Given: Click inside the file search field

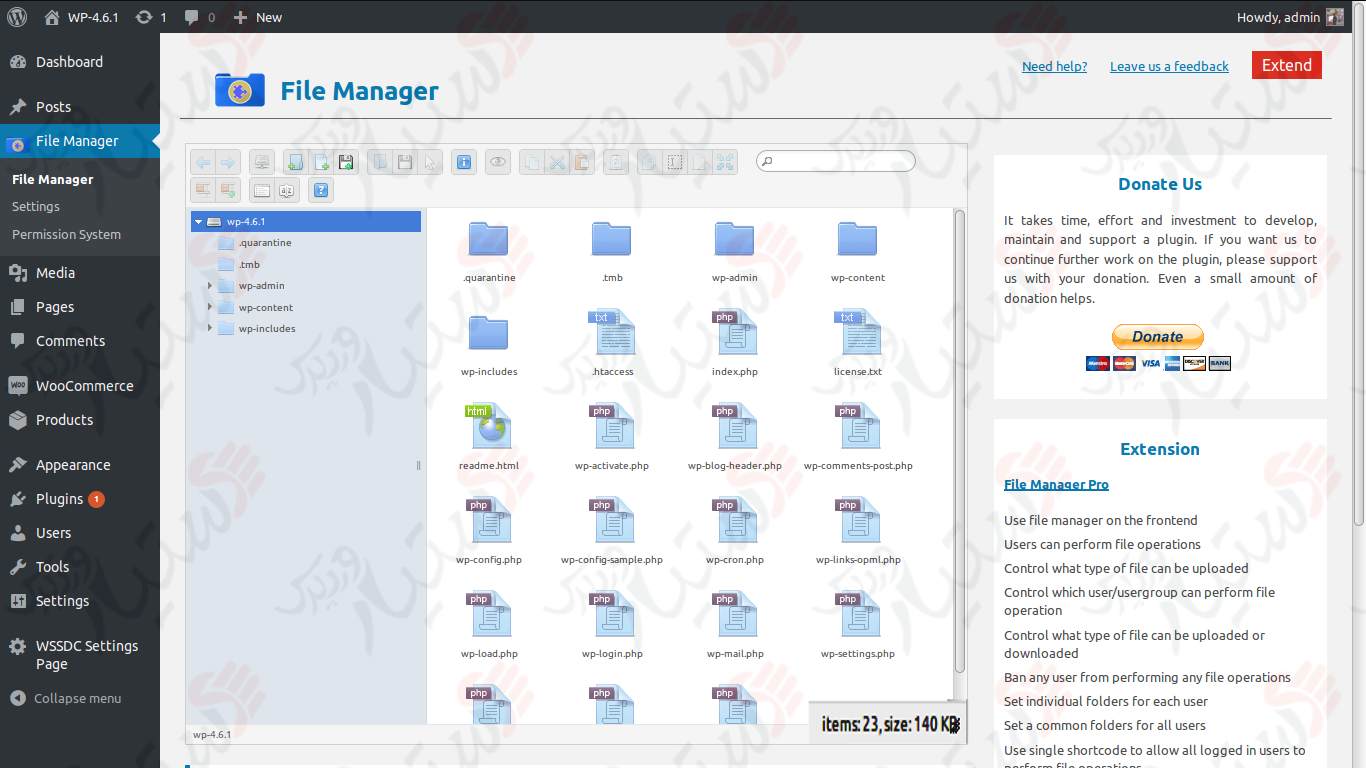Looking at the screenshot, I should (835, 161).
